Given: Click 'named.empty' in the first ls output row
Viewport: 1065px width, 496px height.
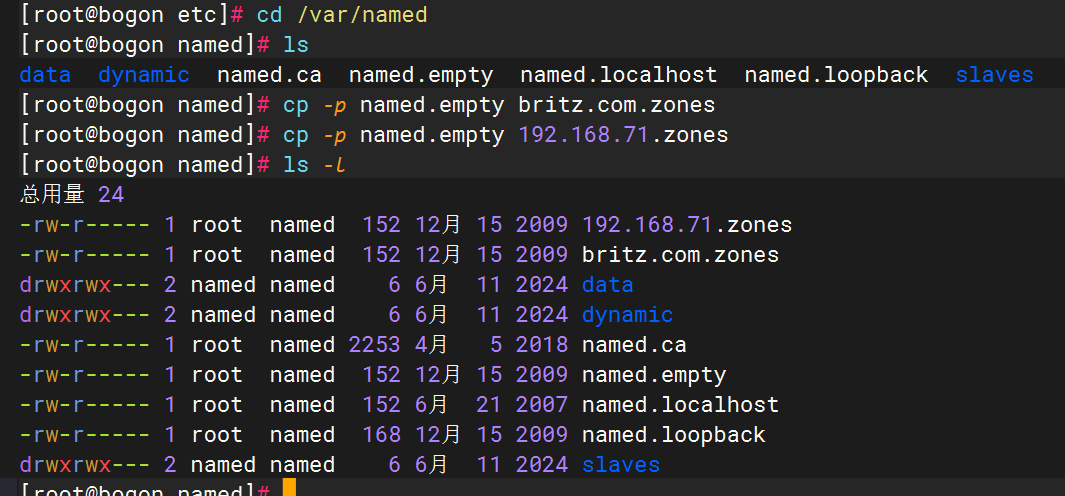Looking at the screenshot, I should pos(421,75).
